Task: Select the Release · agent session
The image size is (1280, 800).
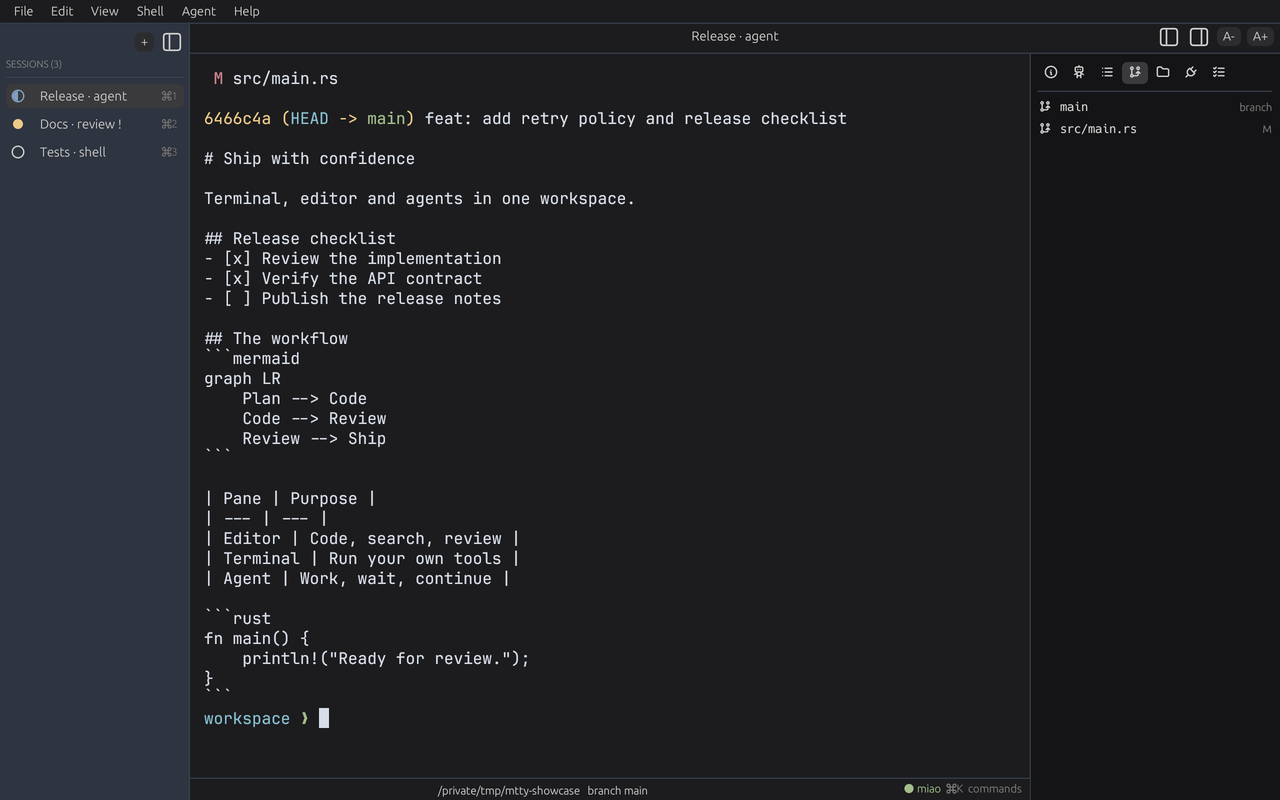Action: coord(94,96)
